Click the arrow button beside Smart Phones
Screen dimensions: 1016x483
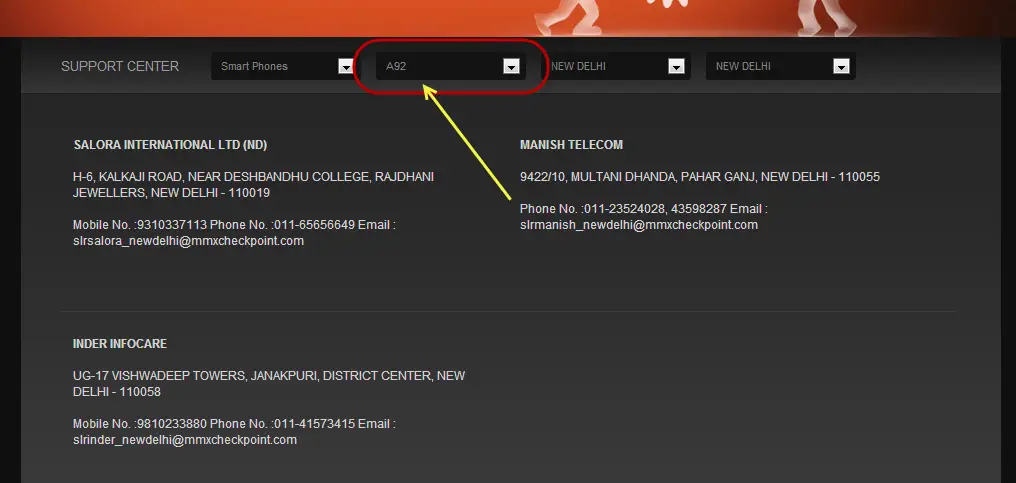pyautogui.click(x=345, y=66)
